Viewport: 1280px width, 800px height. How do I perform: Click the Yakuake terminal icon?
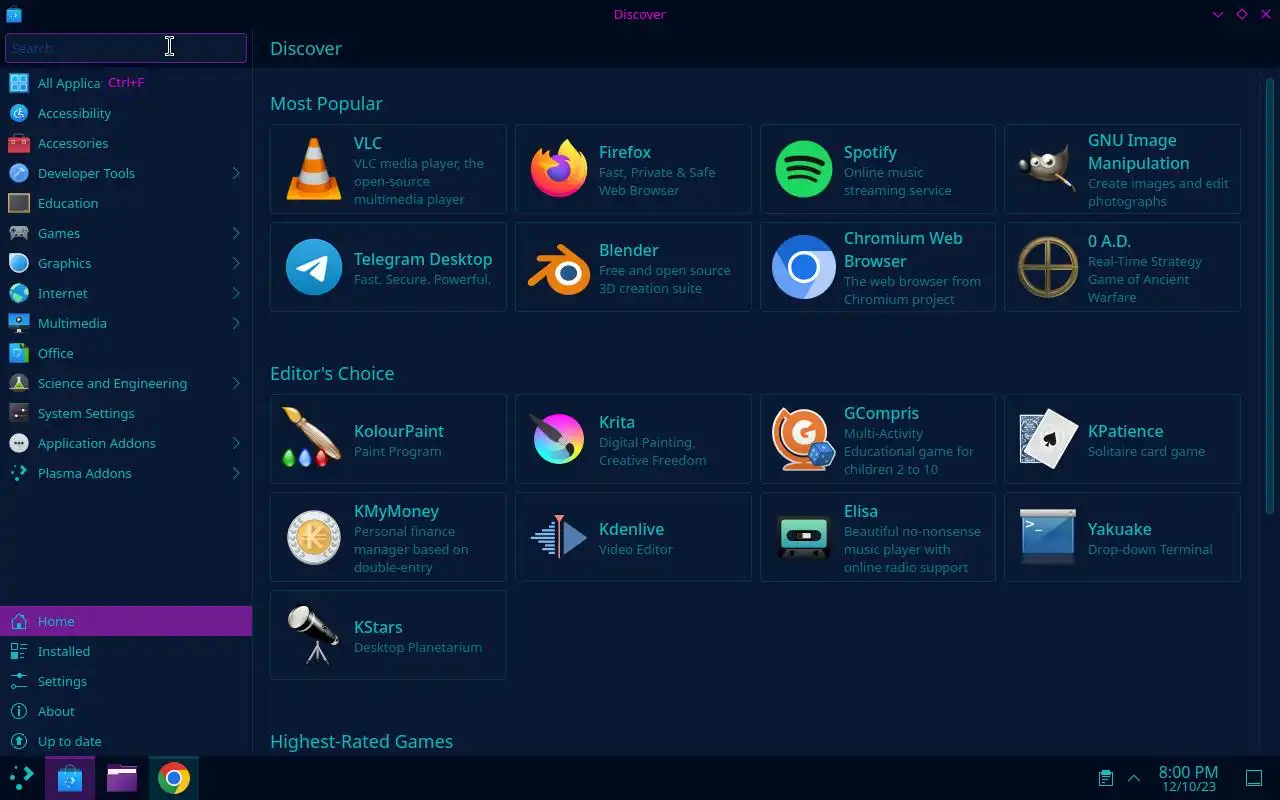[1048, 537]
